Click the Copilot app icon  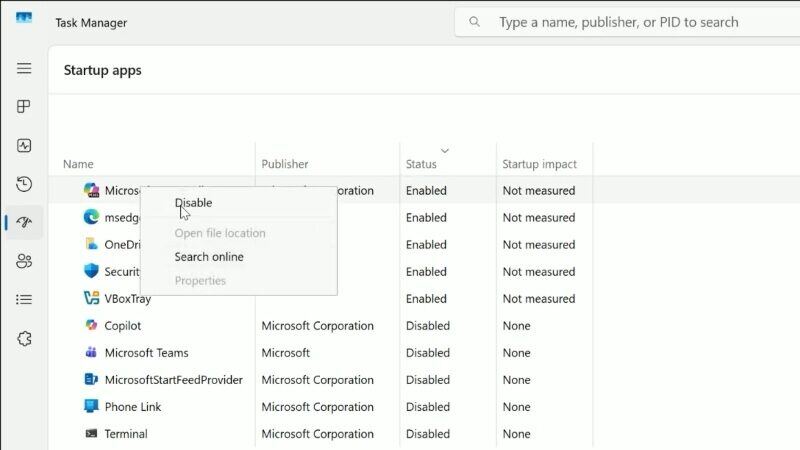91,325
